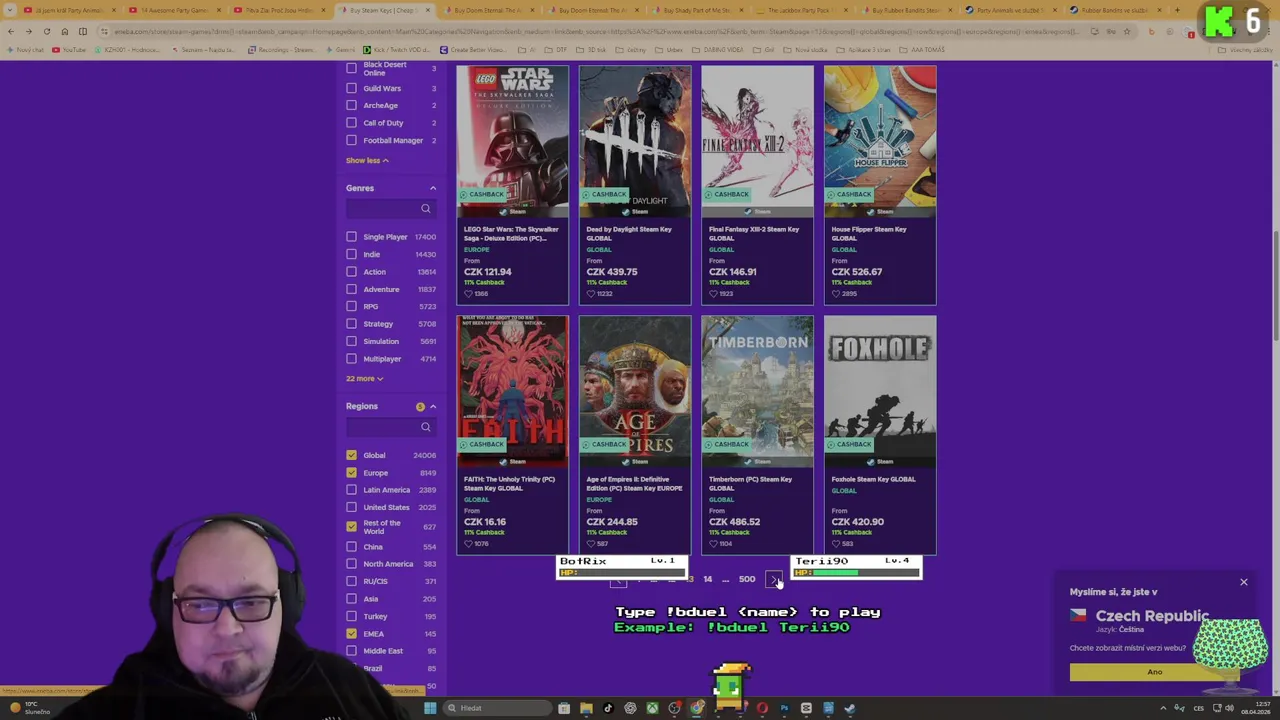Add LEGO Star Wars to wishlist heart
Viewport: 1280px width, 720px height.
tap(468, 294)
